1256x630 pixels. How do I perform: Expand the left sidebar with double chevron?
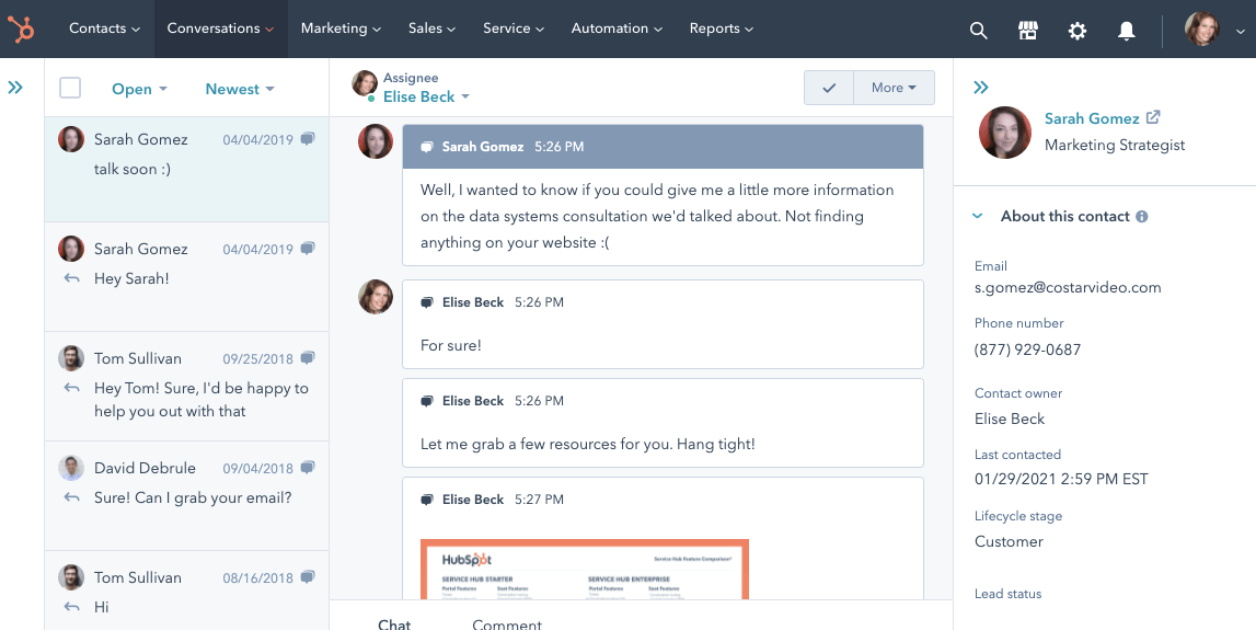15,87
